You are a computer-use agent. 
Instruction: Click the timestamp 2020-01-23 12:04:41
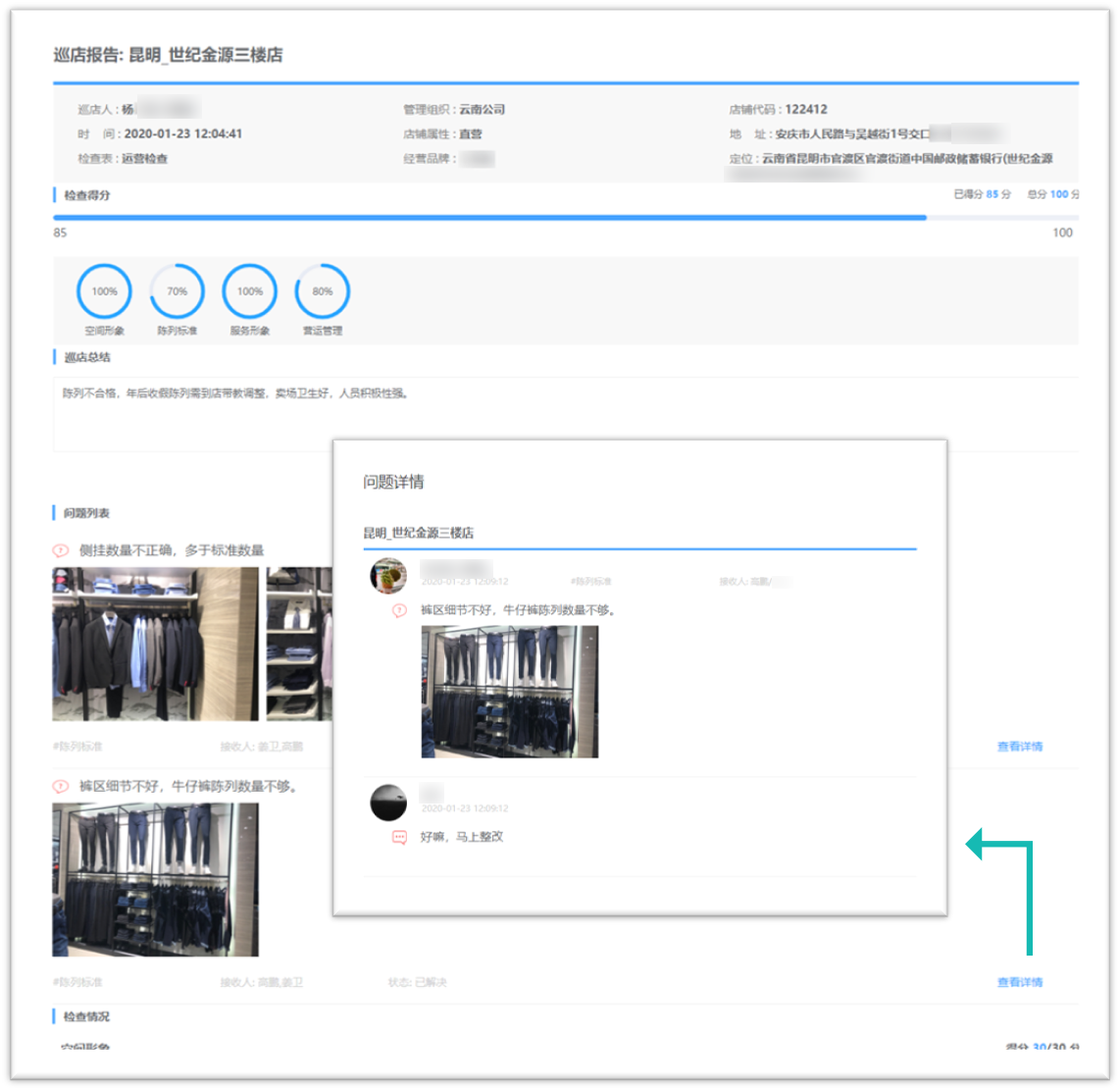(x=182, y=133)
